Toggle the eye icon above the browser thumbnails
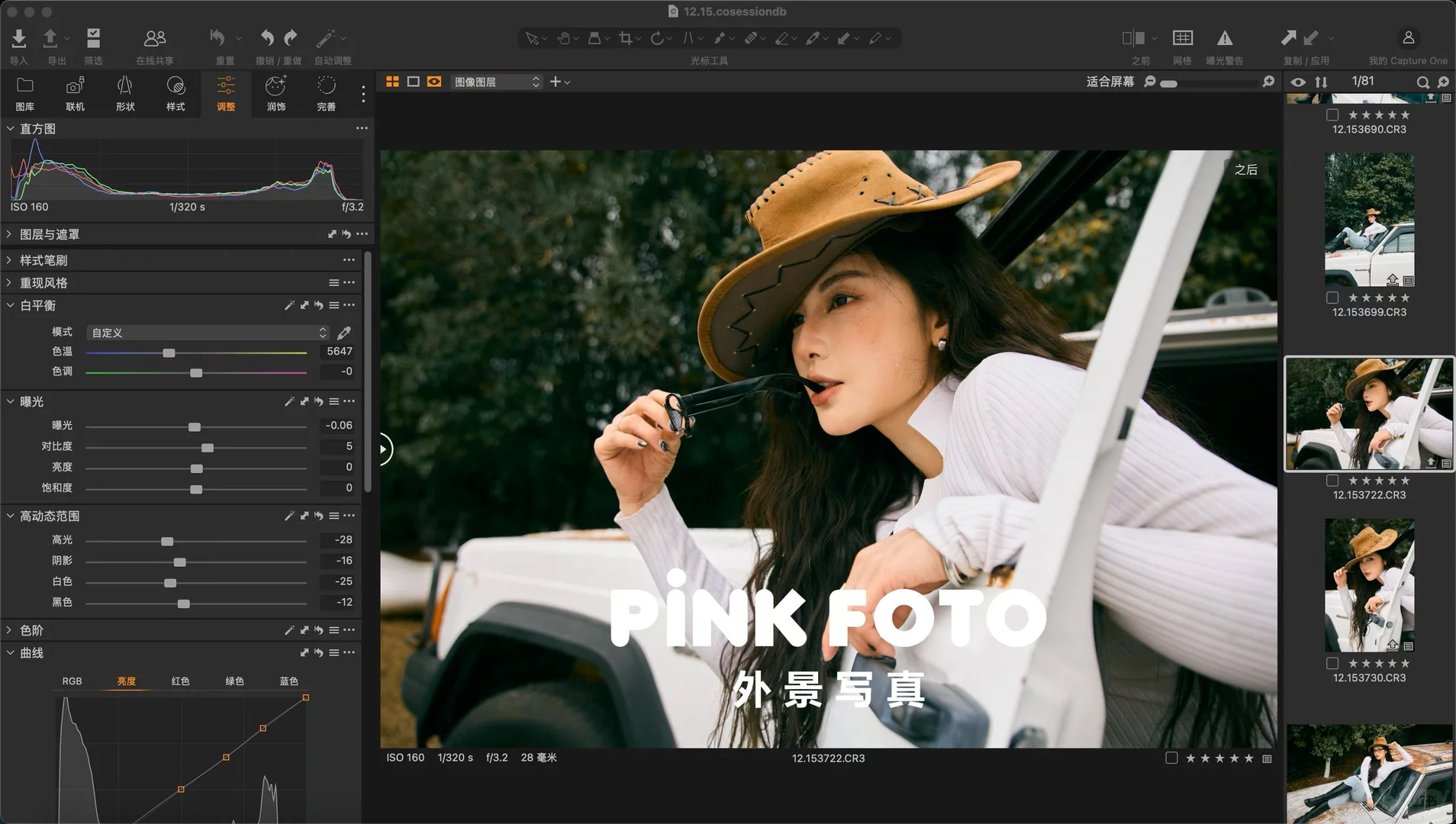 [x=1297, y=82]
